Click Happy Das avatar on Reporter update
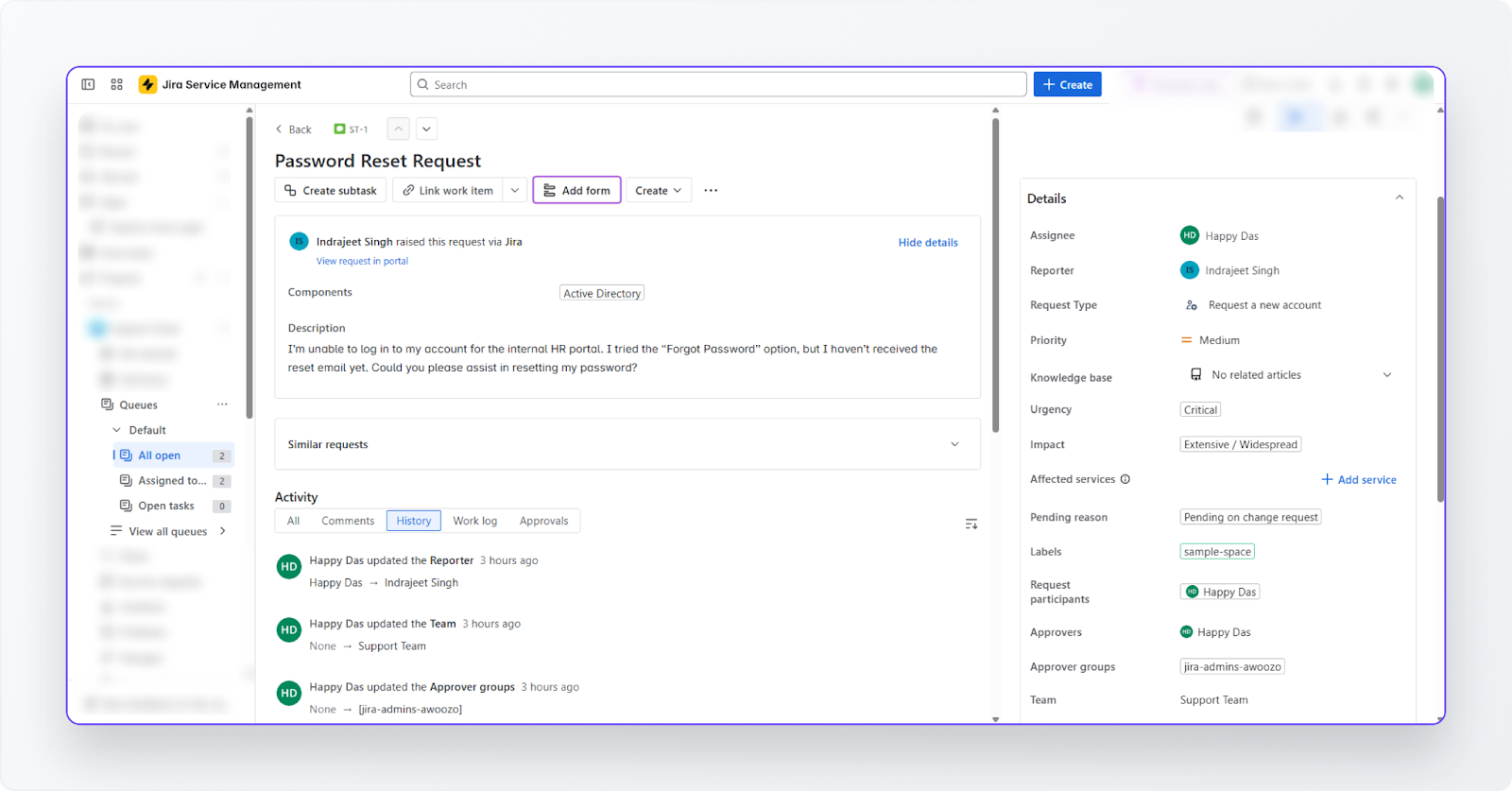This screenshot has width=1512, height=791. click(x=289, y=566)
